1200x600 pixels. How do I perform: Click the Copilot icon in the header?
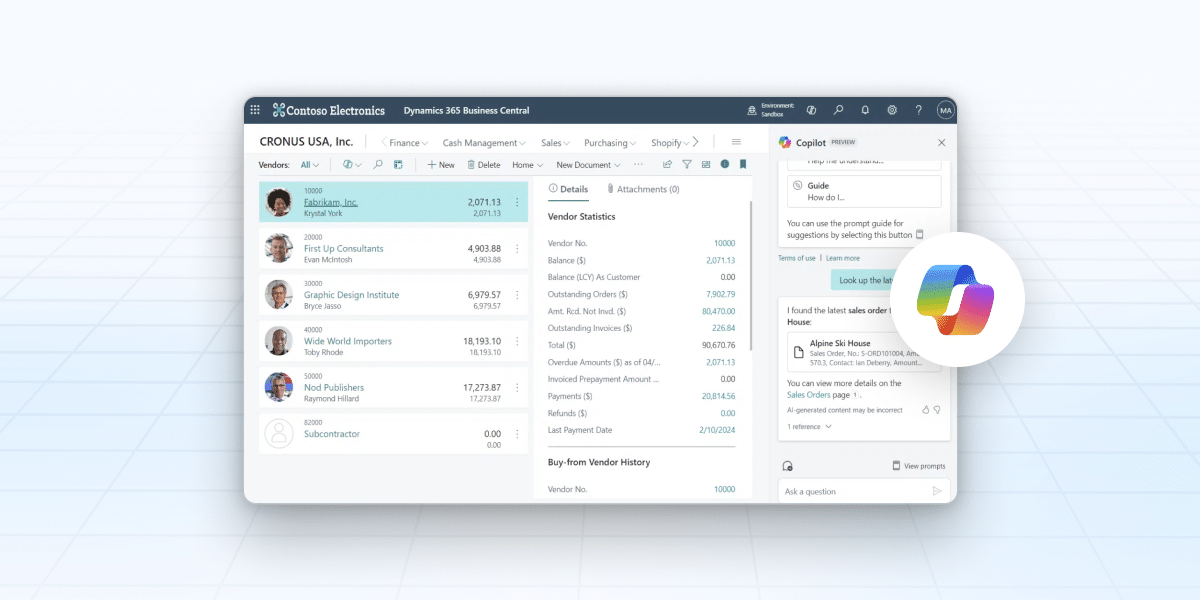[811, 110]
